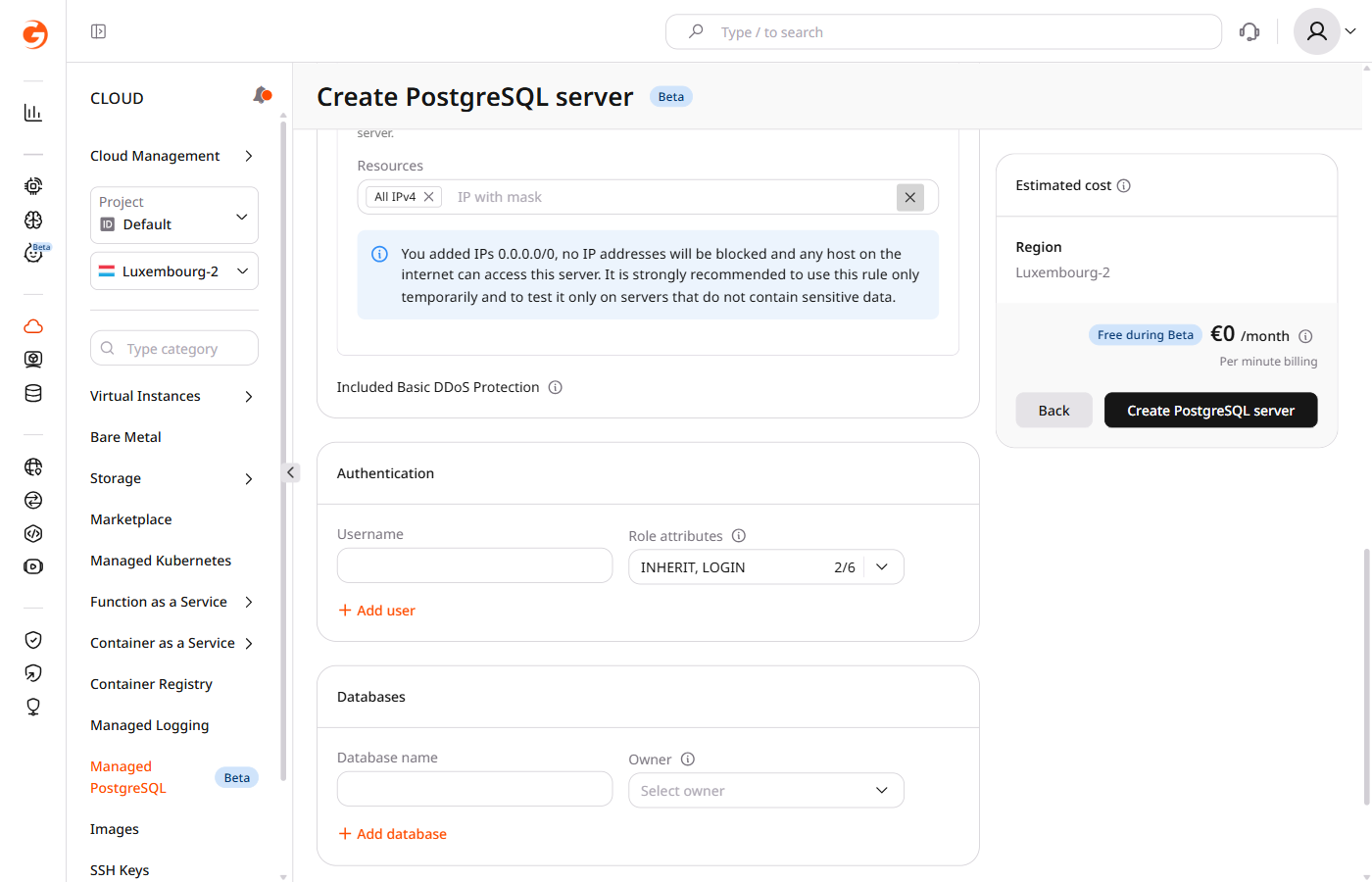Open the bar chart reports icon

pos(33,113)
